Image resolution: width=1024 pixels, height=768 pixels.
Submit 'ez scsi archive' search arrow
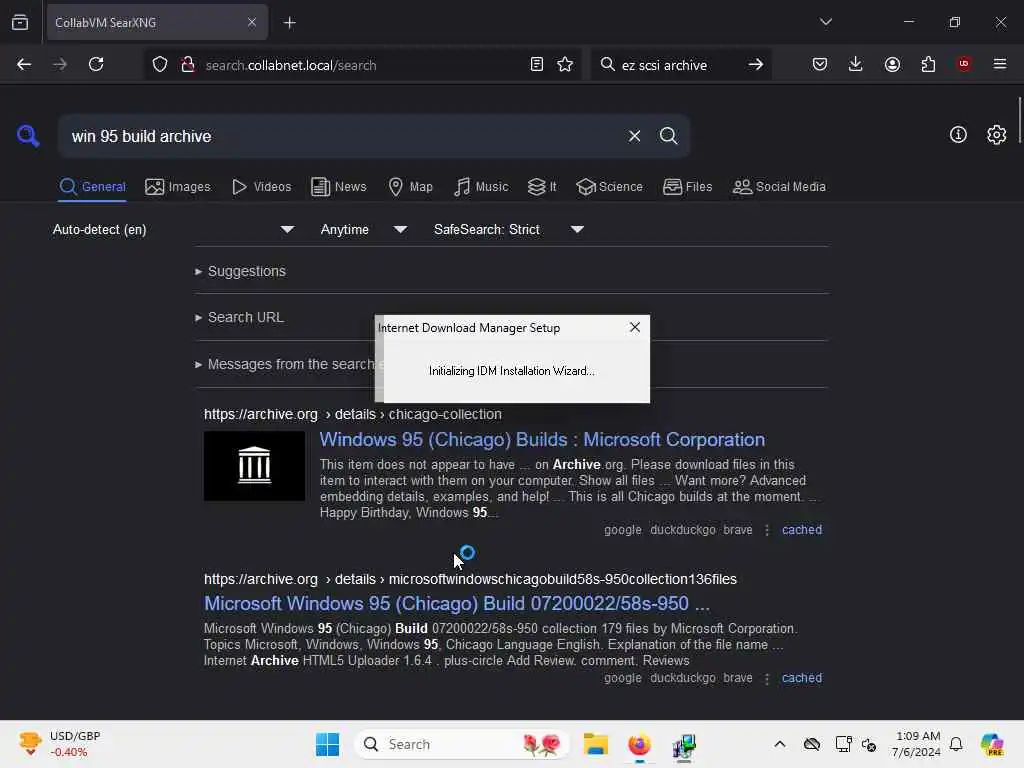[x=756, y=64]
